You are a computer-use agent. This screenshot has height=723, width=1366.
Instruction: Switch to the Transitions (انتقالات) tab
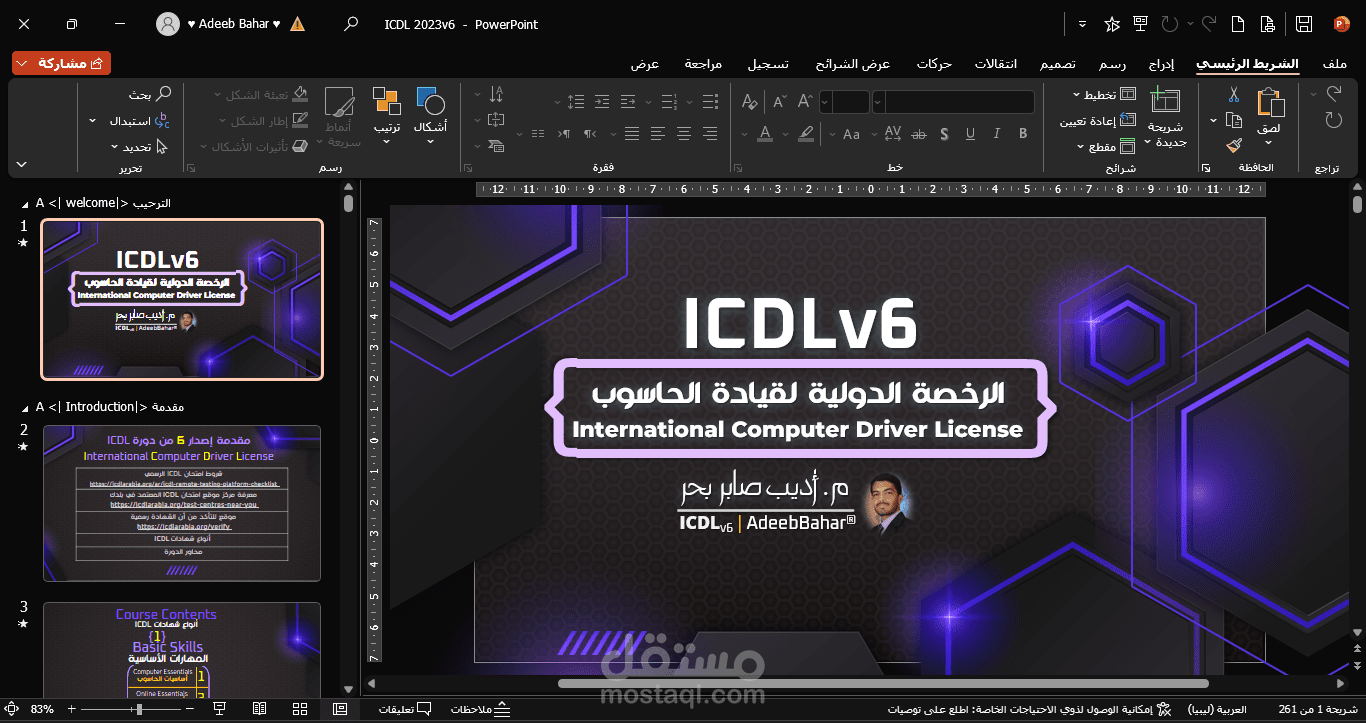996,64
